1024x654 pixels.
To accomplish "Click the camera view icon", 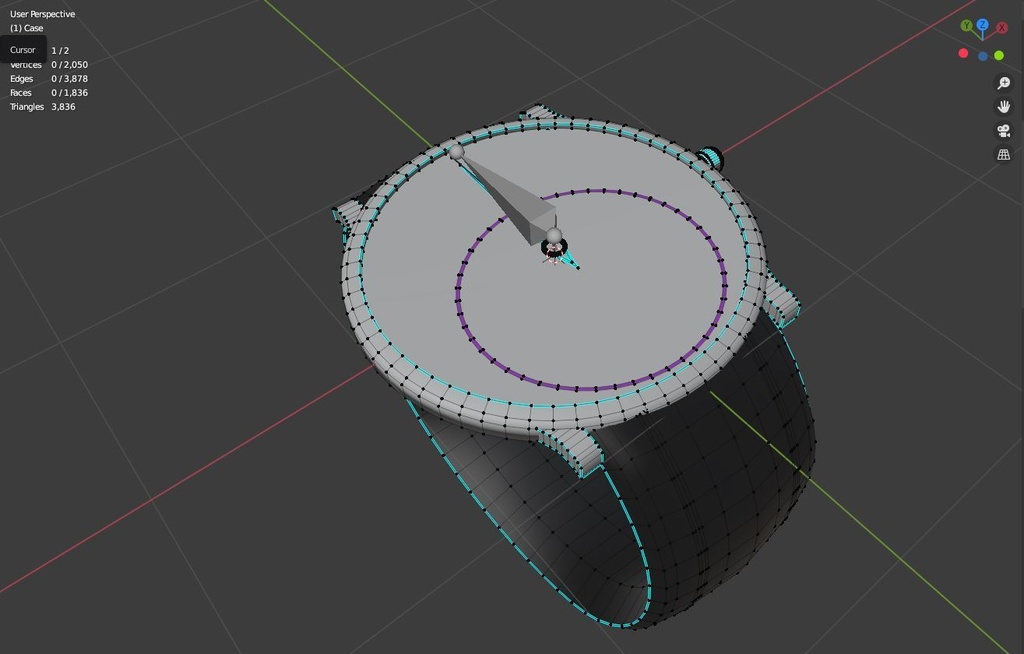I will pyautogui.click(x=1002, y=128).
